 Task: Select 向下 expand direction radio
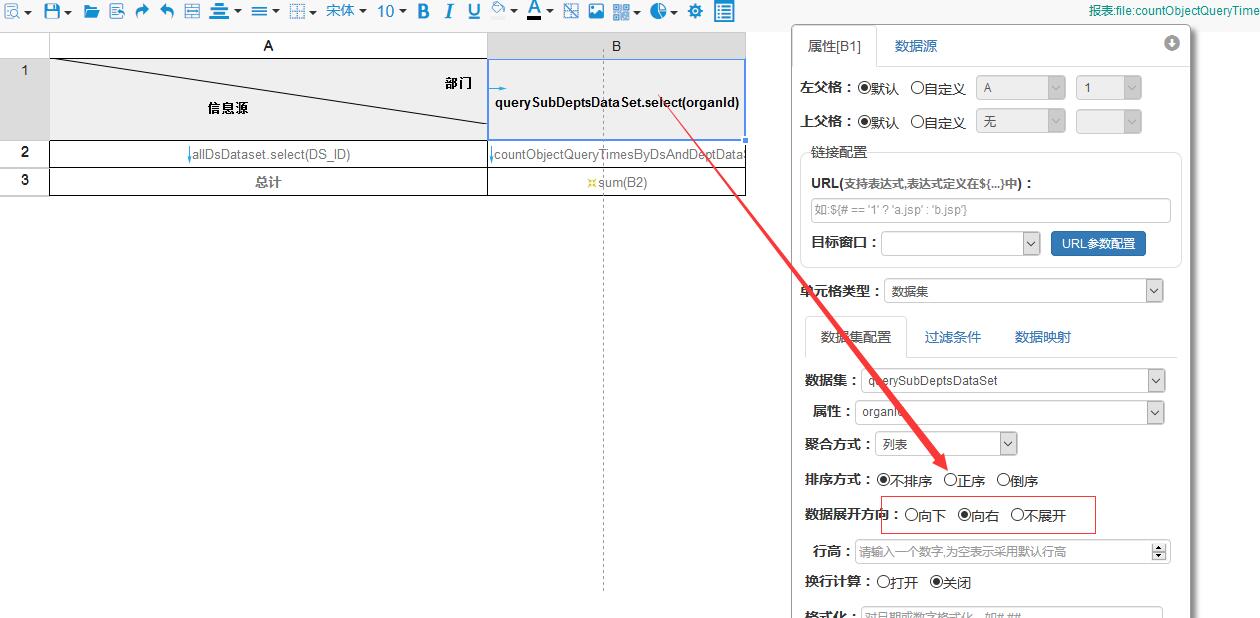911,515
